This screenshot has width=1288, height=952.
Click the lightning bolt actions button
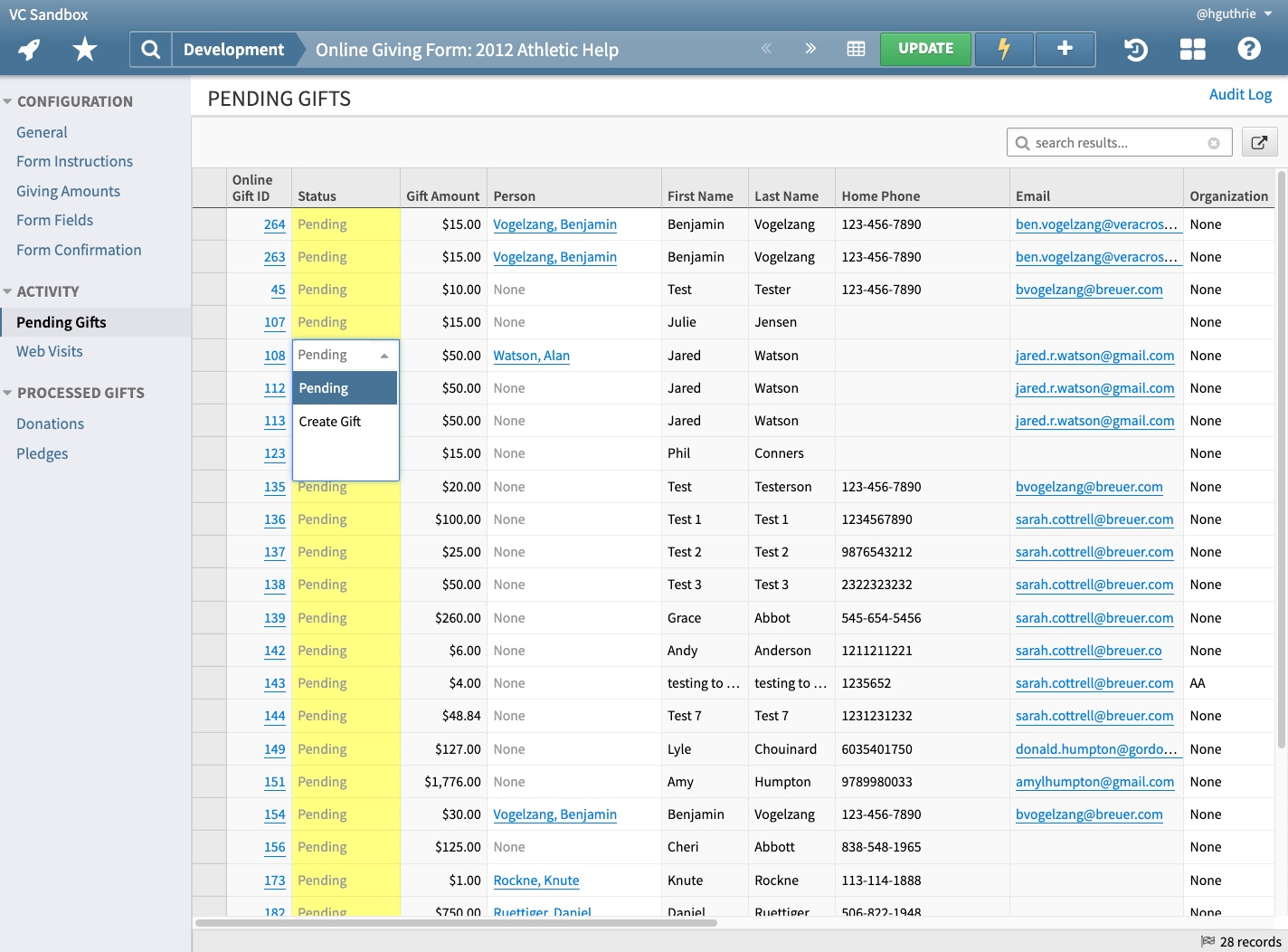point(1004,49)
